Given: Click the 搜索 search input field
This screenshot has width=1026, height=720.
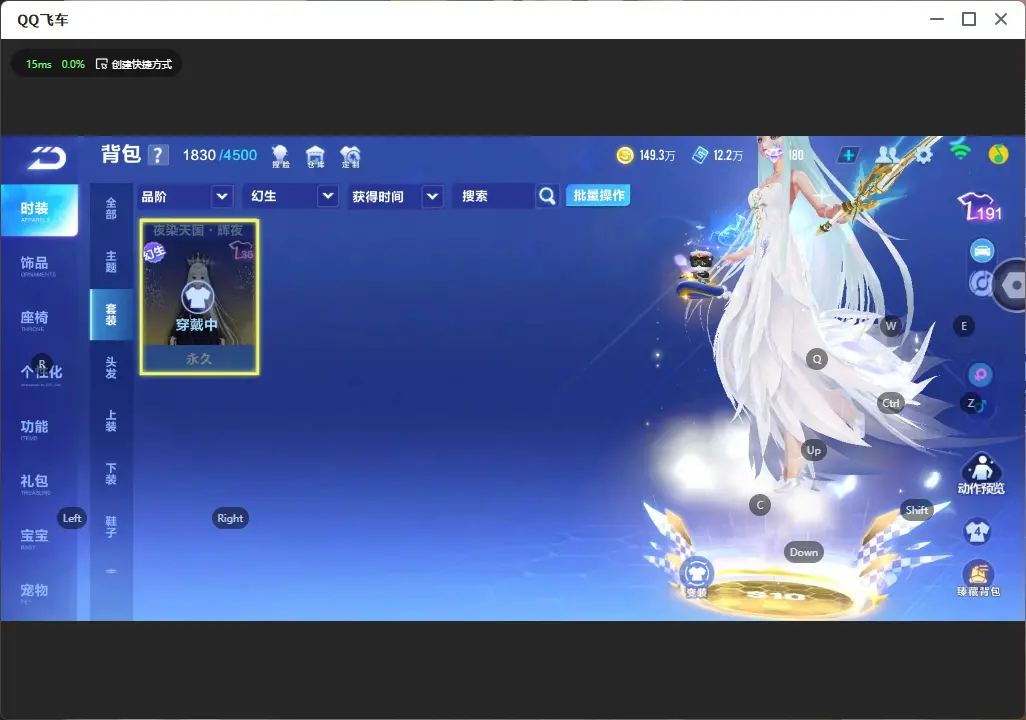Looking at the screenshot, I should point(494,196).
